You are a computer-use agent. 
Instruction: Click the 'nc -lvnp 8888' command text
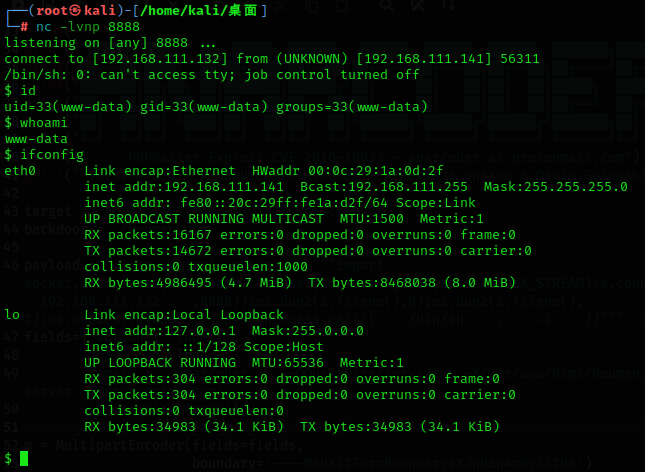[69, 27]
